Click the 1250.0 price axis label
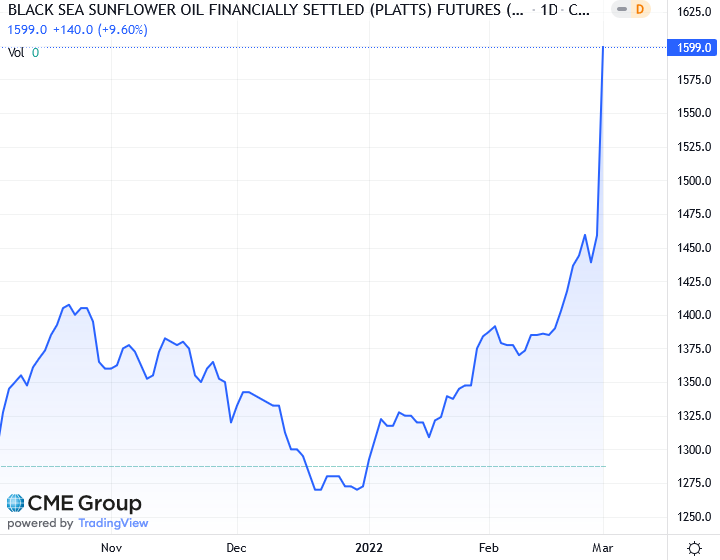 point(693,517)
